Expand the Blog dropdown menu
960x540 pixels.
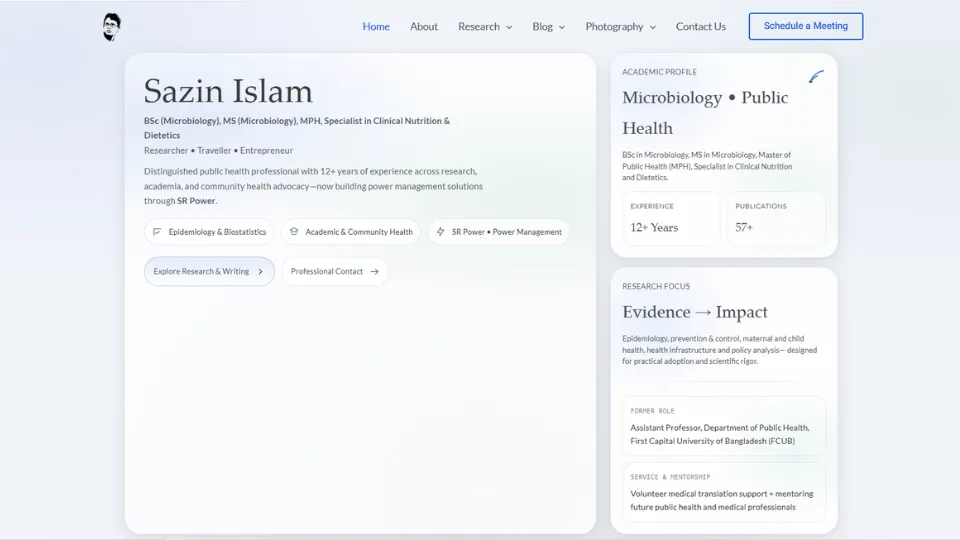pyautogui.click(x=548, y=27)
